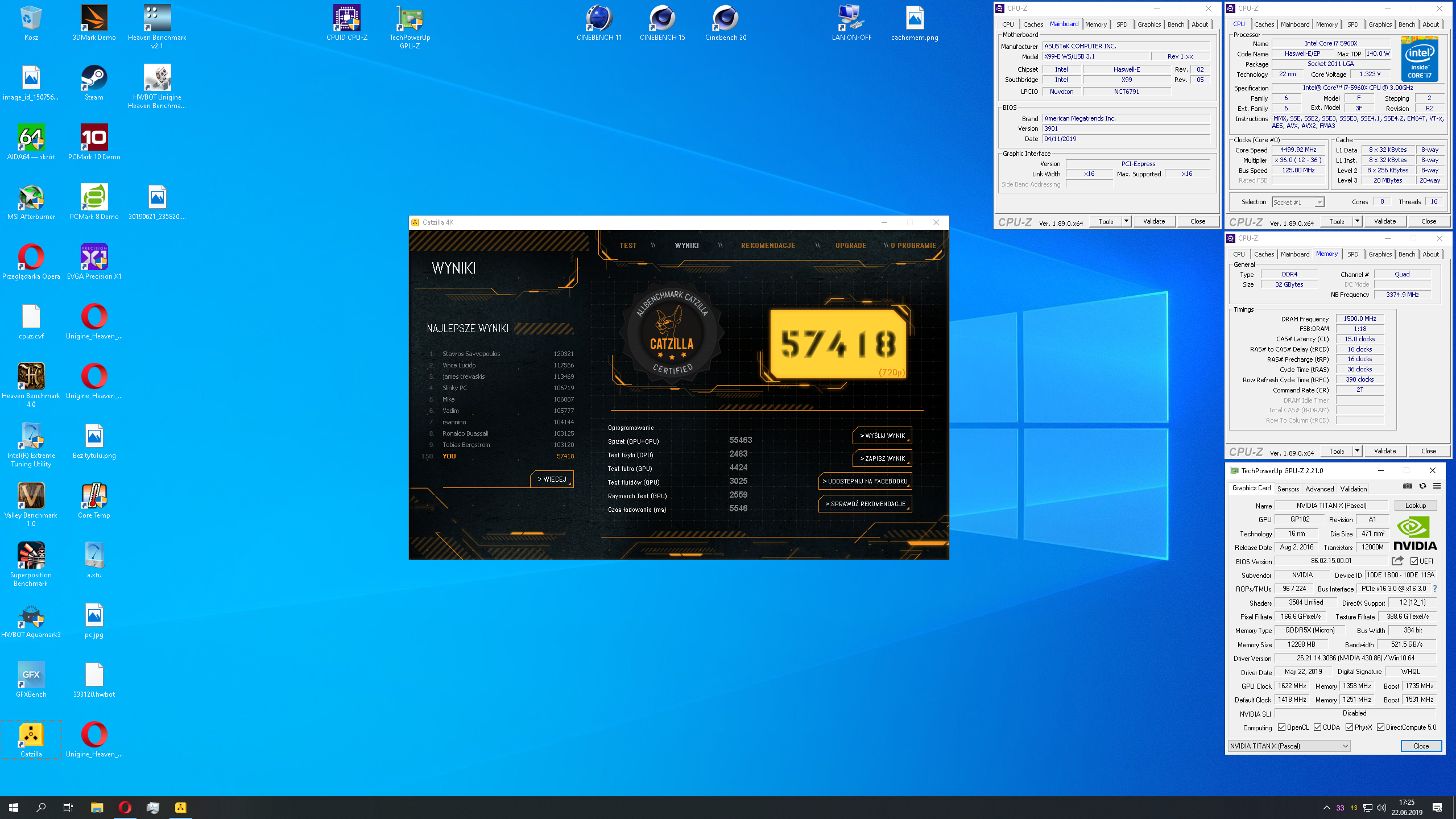Expand Tools dropdown arrow in Mainboard CPU-Z
Image resolution: width=1456 pixels, height=819 pixels.
[1126, 221]
